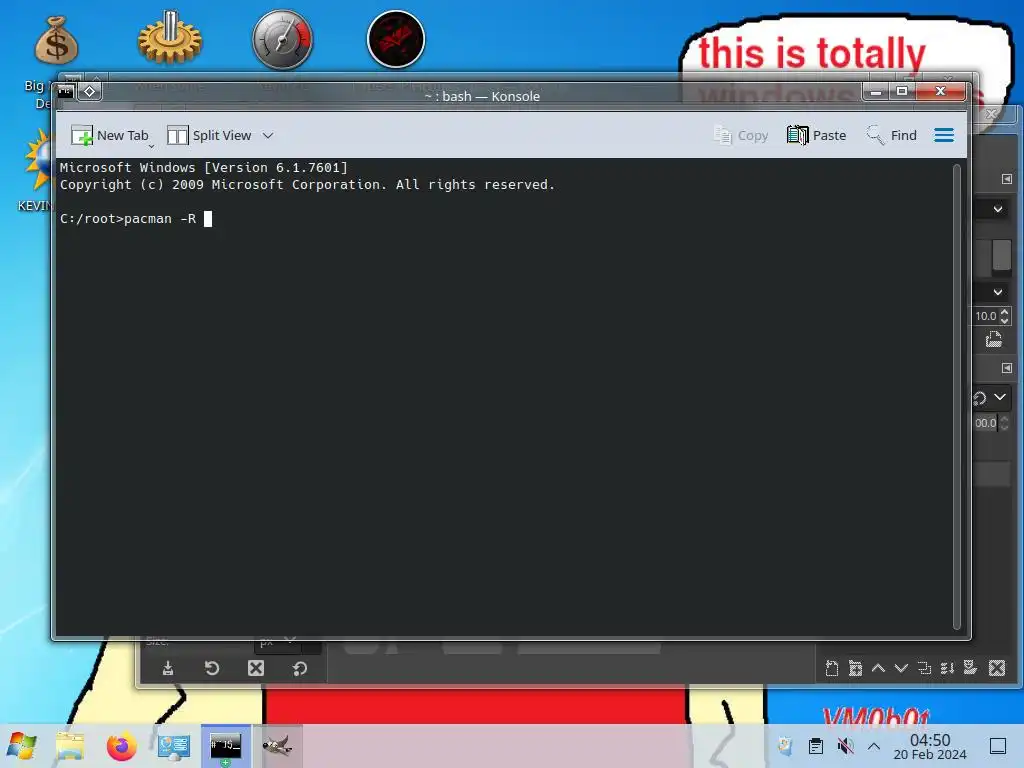Lower the layer with the down arrow in GIMP
Viewport: 1024px width, 768px height.
(901, 668)
